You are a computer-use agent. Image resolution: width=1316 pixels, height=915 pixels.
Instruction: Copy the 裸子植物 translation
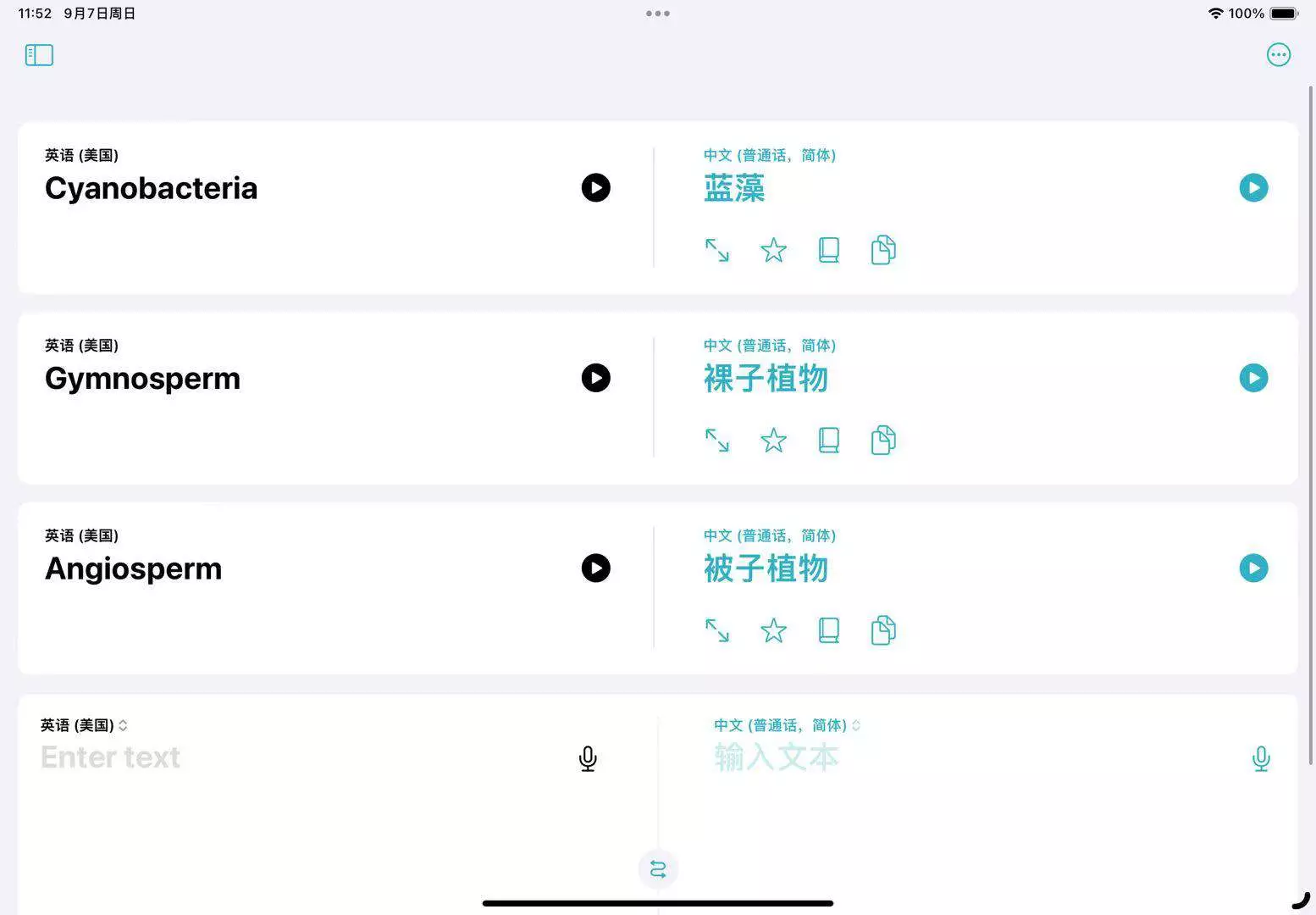[883, 441]
